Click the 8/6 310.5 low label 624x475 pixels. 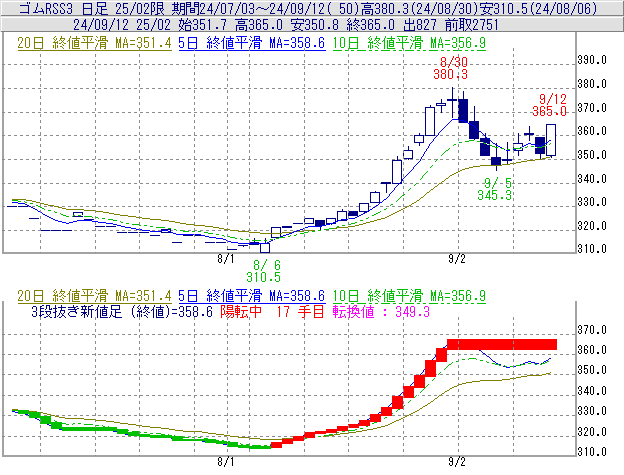[263, 271]
